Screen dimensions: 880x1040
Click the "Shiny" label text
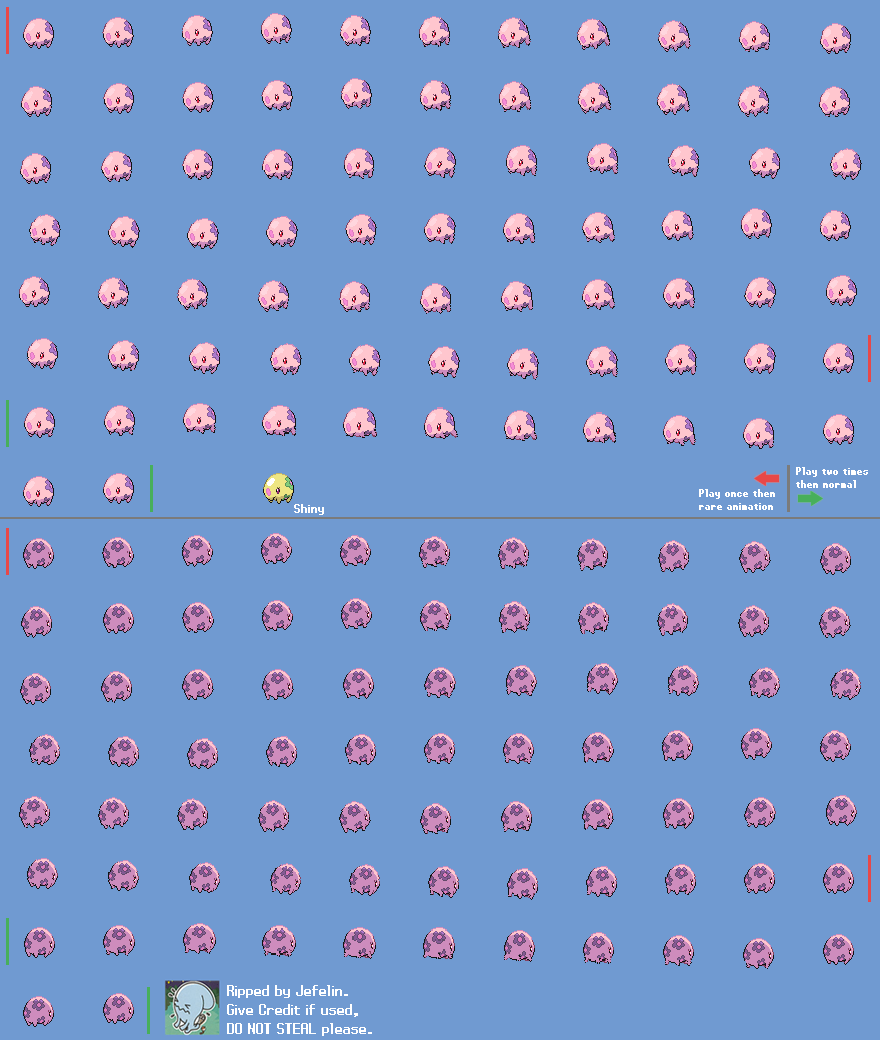click(309, 509)
